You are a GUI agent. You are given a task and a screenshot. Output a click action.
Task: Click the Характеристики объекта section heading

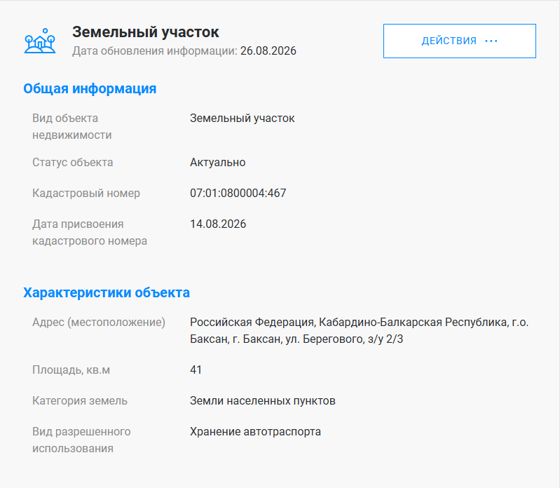click(x=106, y=292)
